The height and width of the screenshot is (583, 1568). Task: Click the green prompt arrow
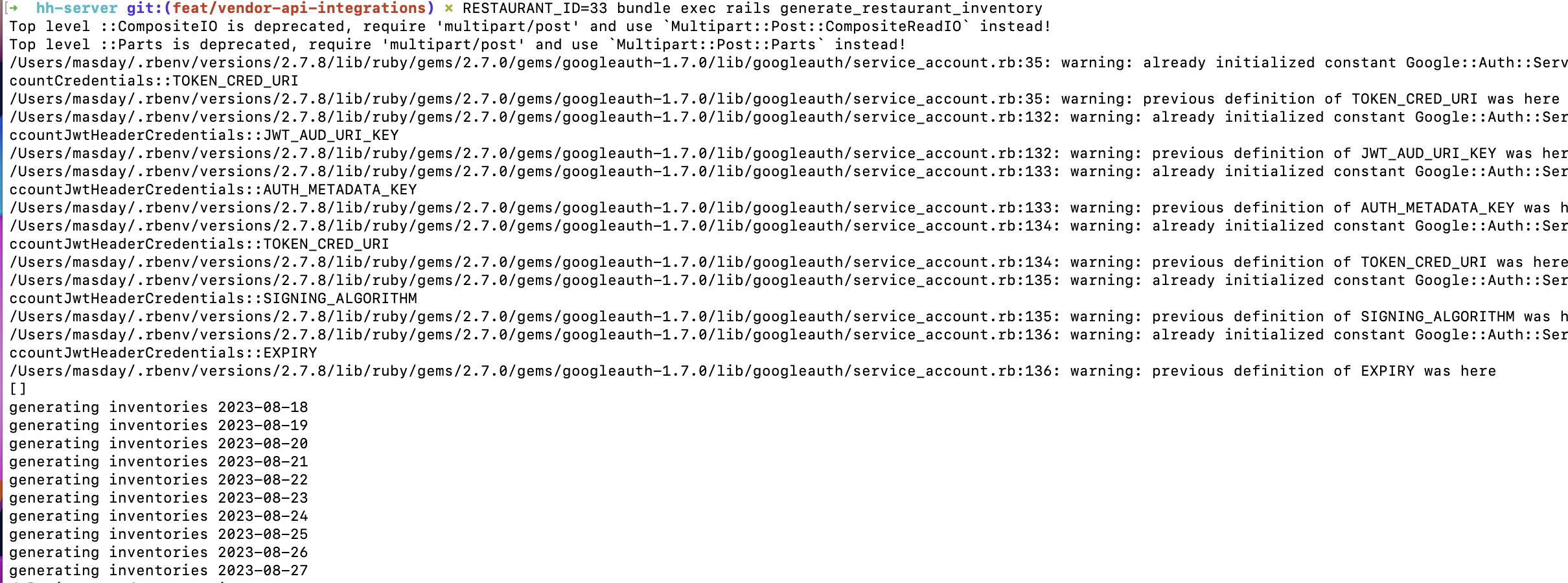click(13, 8)
